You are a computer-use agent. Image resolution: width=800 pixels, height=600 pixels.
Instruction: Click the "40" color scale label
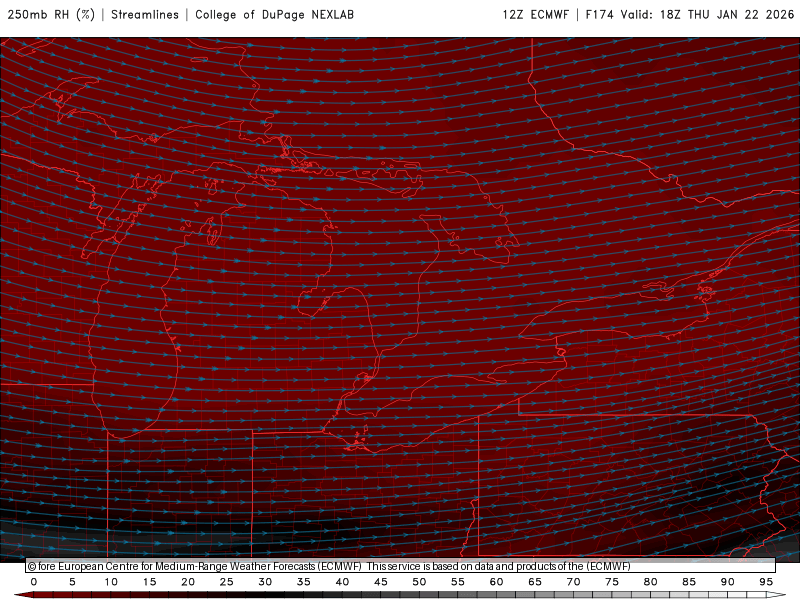point(342,582)
